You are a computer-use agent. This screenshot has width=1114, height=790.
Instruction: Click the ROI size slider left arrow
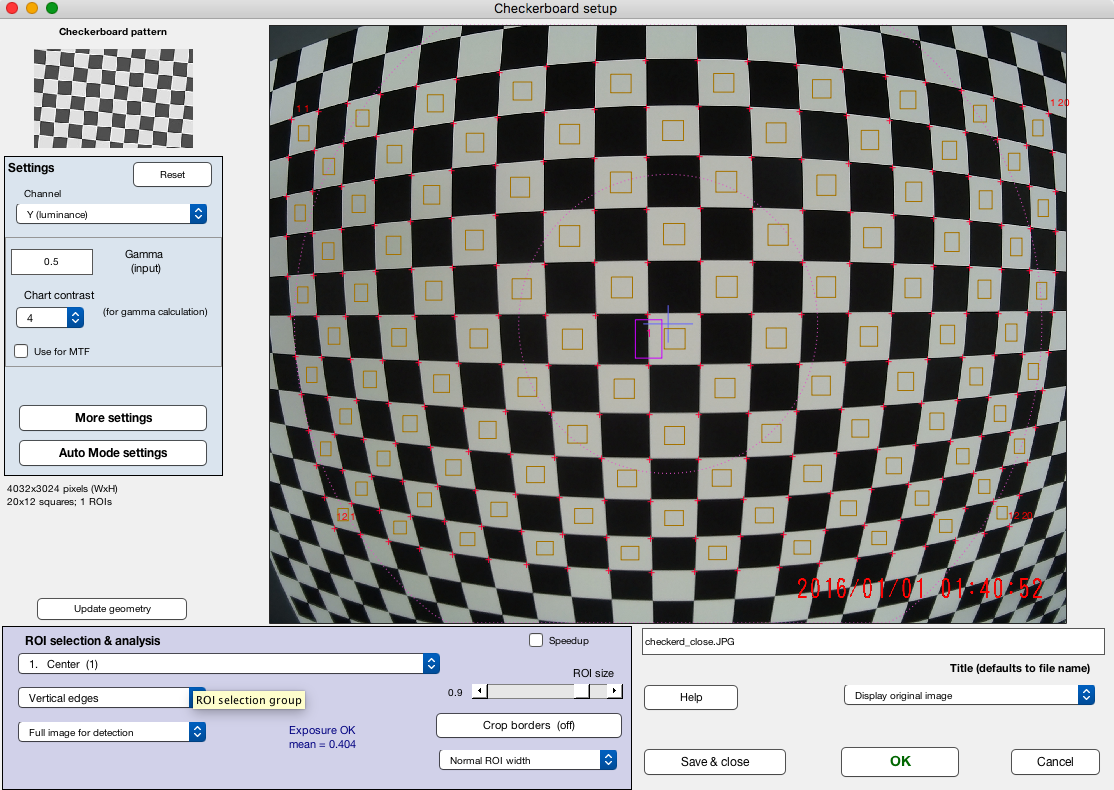[480, 691]
